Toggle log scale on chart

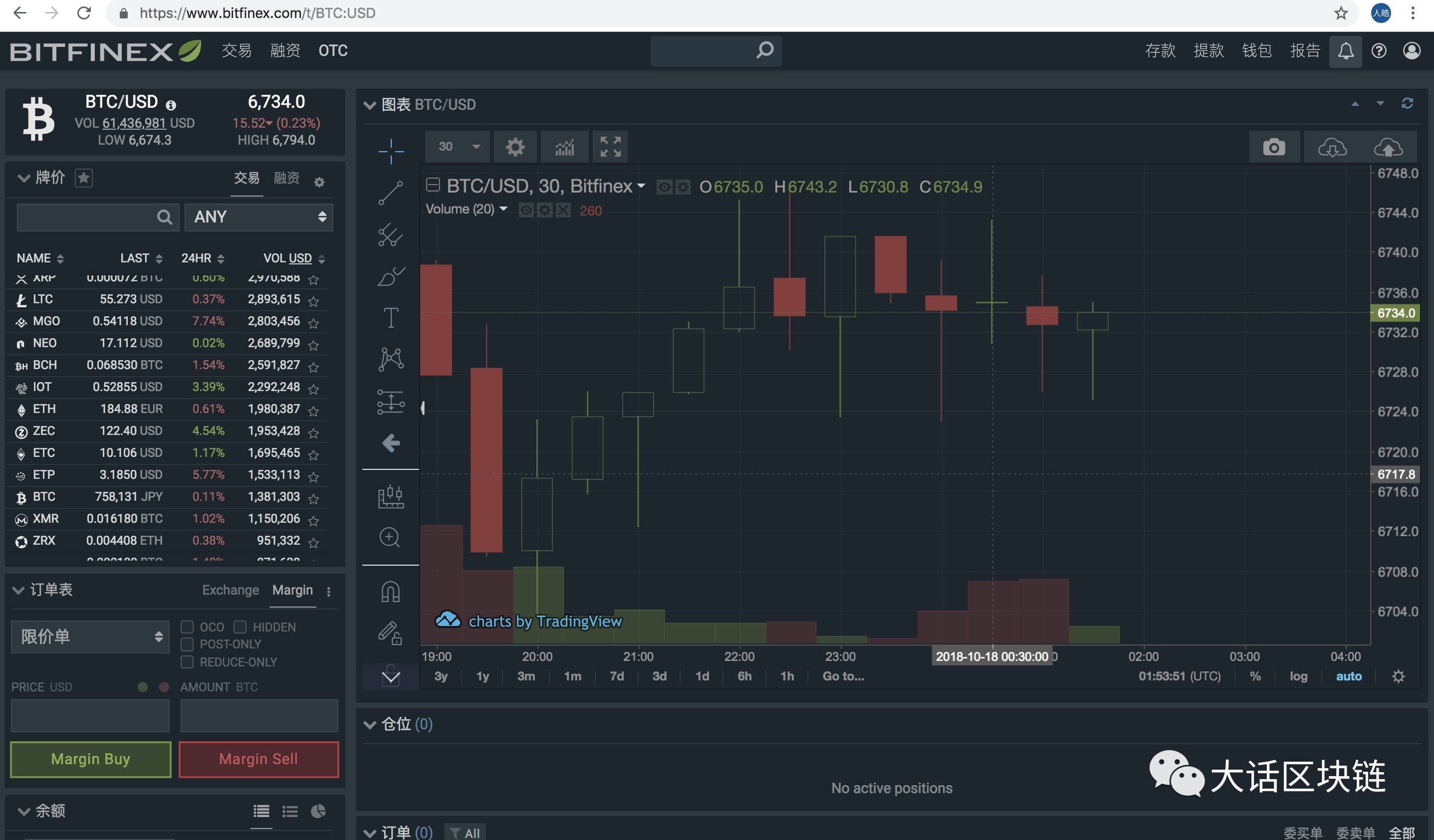(1299, 676)
